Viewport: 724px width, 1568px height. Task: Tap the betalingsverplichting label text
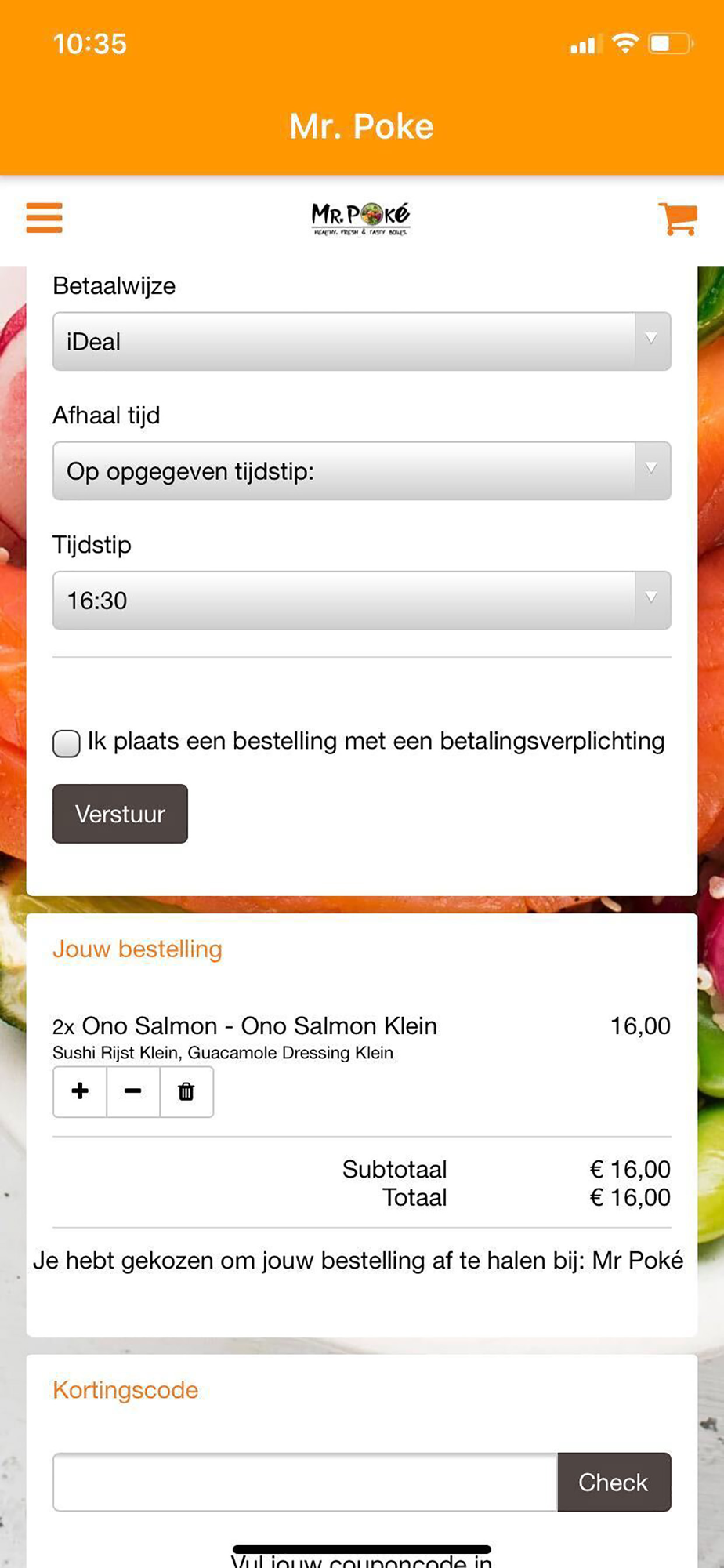(376, 741)
